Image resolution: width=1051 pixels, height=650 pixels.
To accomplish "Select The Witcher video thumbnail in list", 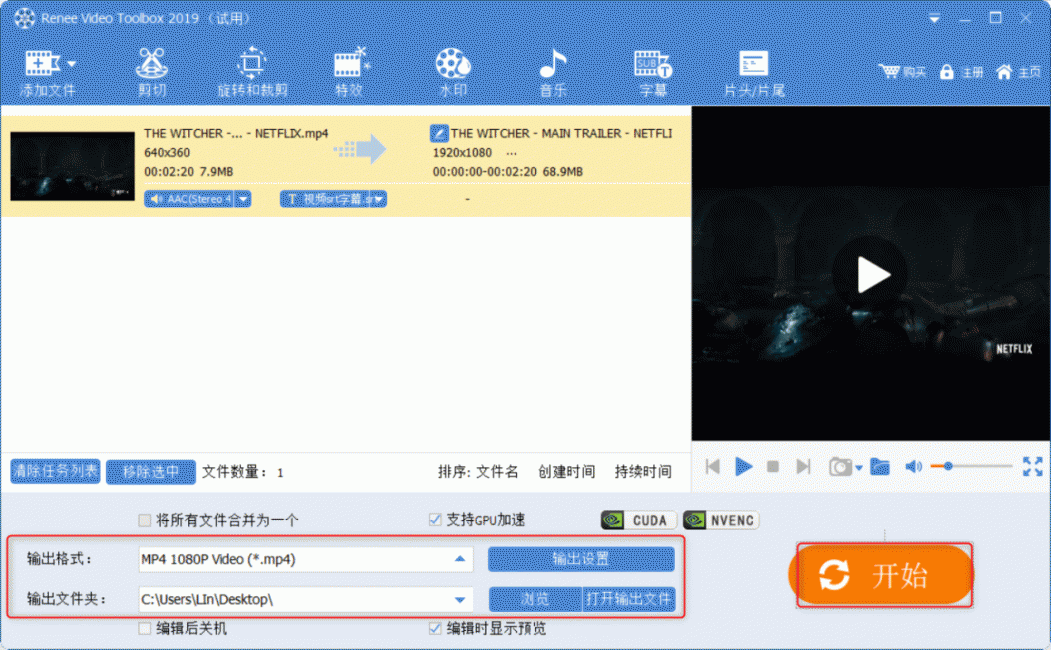I will pos(72,166).
